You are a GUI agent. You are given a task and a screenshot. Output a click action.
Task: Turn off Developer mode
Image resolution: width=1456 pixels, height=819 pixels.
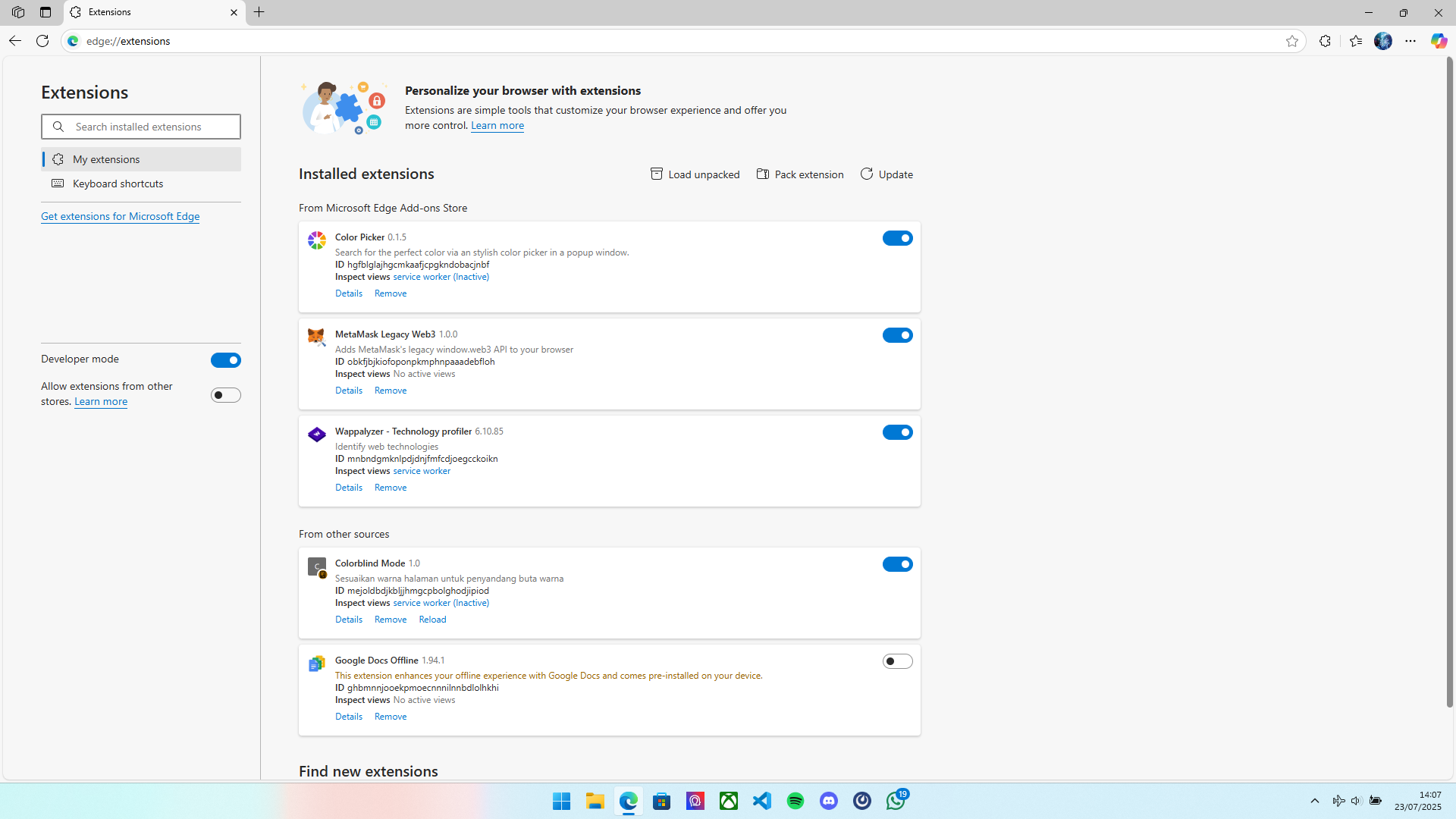click(x=225, y=360)
